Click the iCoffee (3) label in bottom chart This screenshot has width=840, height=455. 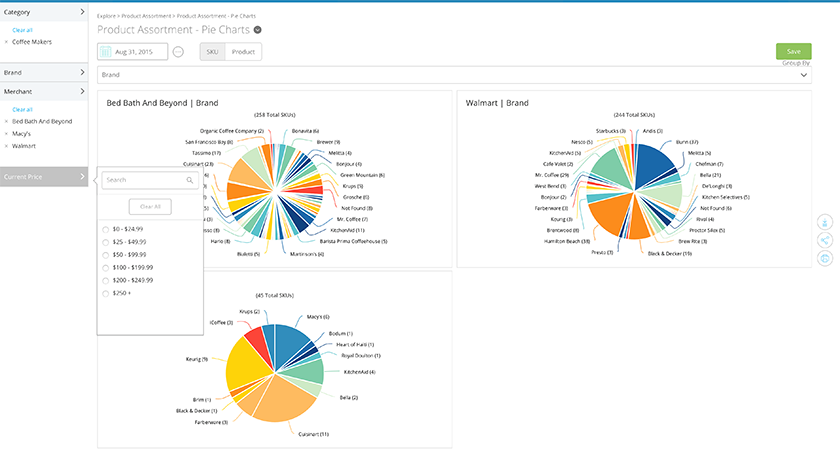[221, 323]
